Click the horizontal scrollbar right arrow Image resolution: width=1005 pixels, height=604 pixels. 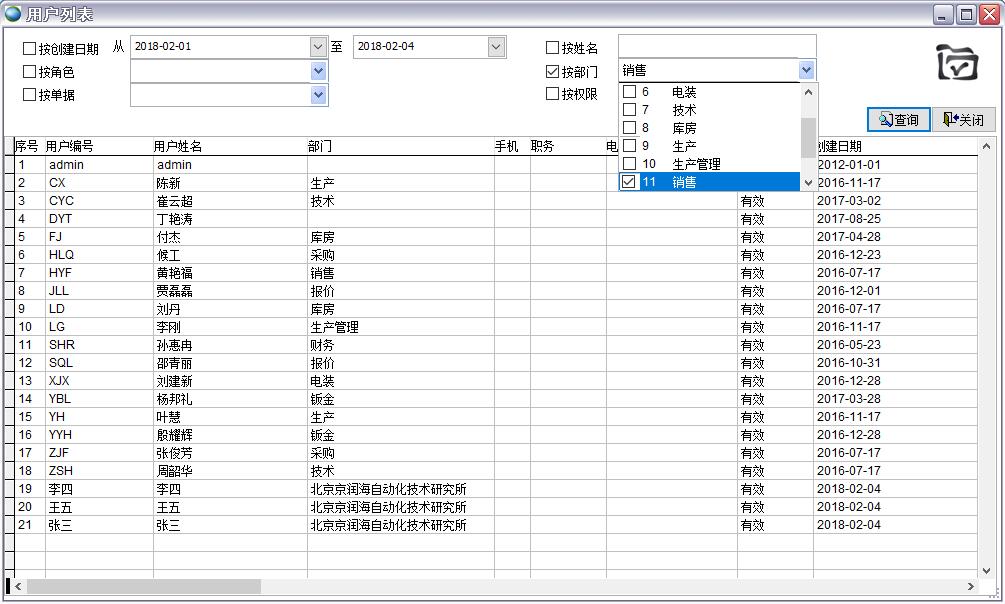[970, 586]
